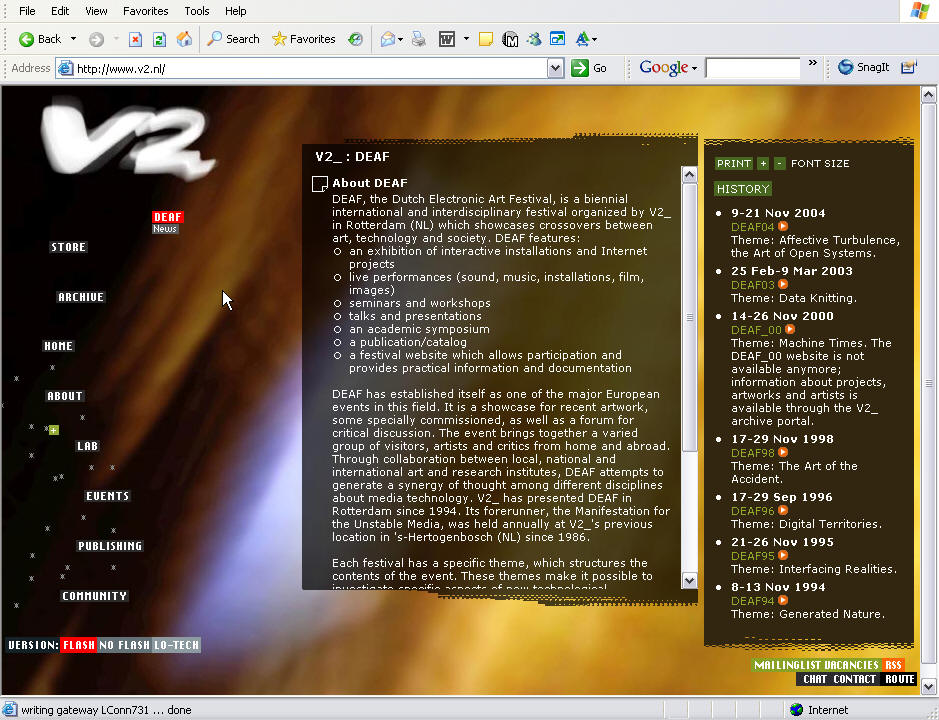This screenshot has height=720, width=939.
Task: Open the Favorites star button
Action: coord(304,39)
